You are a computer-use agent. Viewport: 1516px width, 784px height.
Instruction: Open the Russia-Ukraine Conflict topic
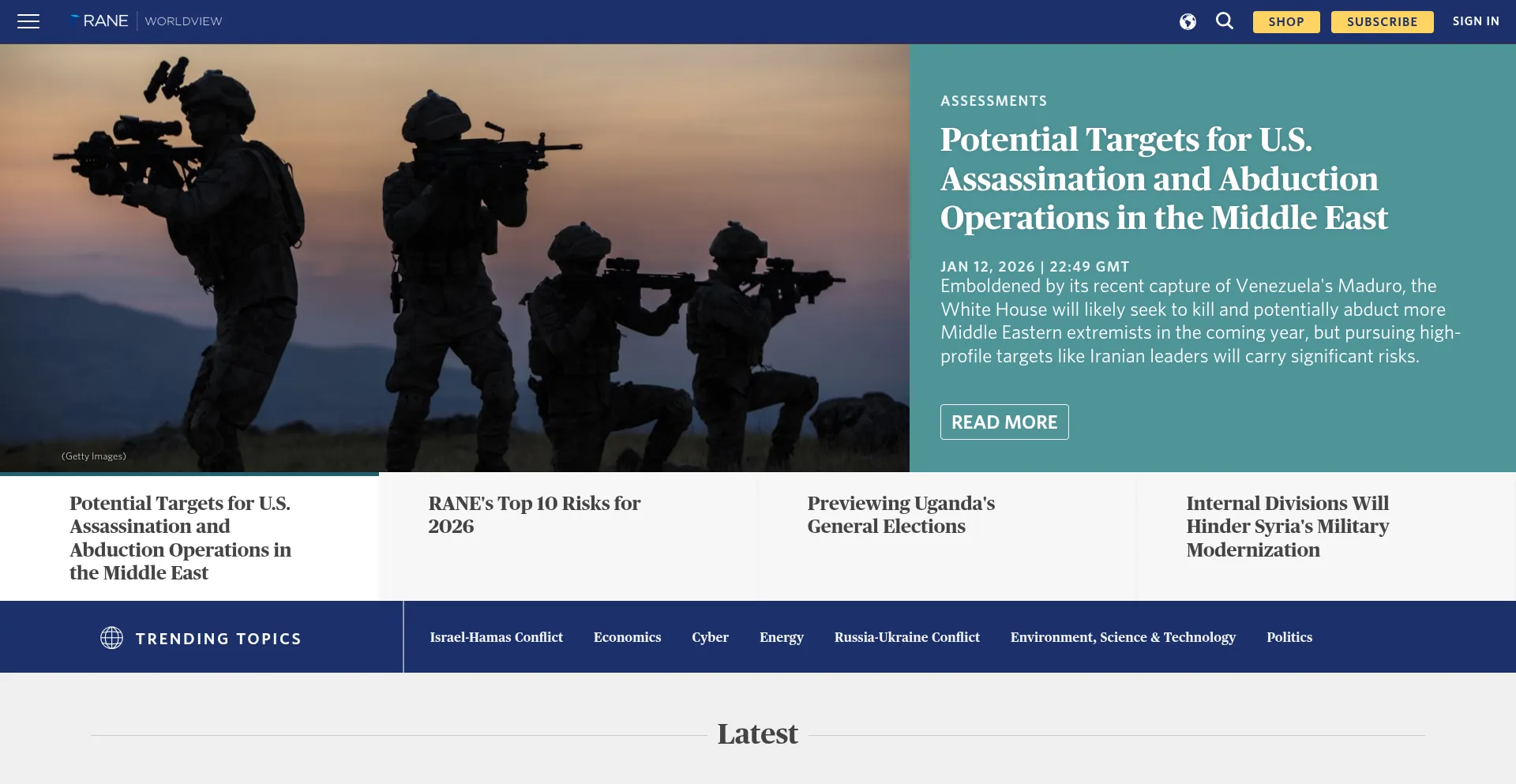coord(906,637)
